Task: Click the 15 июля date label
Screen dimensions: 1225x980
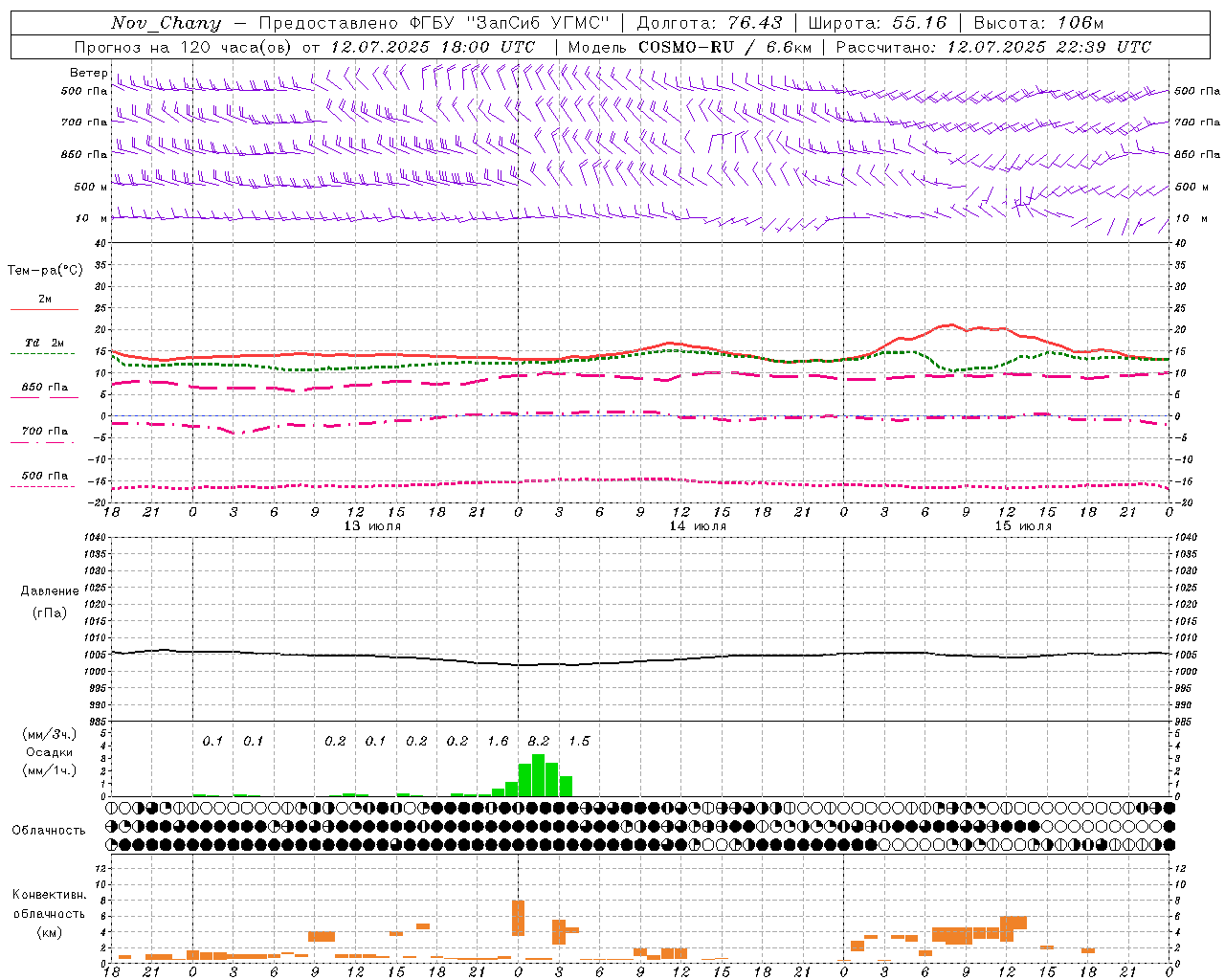Action: point(1023,526)
